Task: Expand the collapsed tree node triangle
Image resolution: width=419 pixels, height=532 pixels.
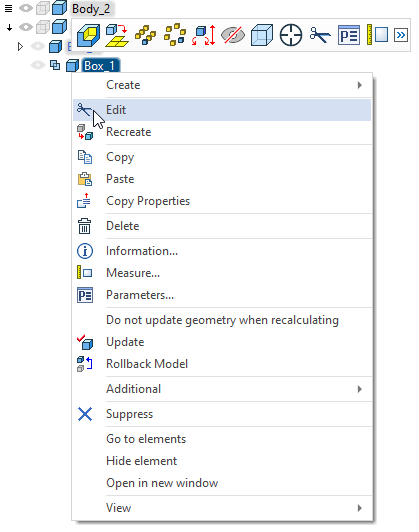Action: click(20, 46)
